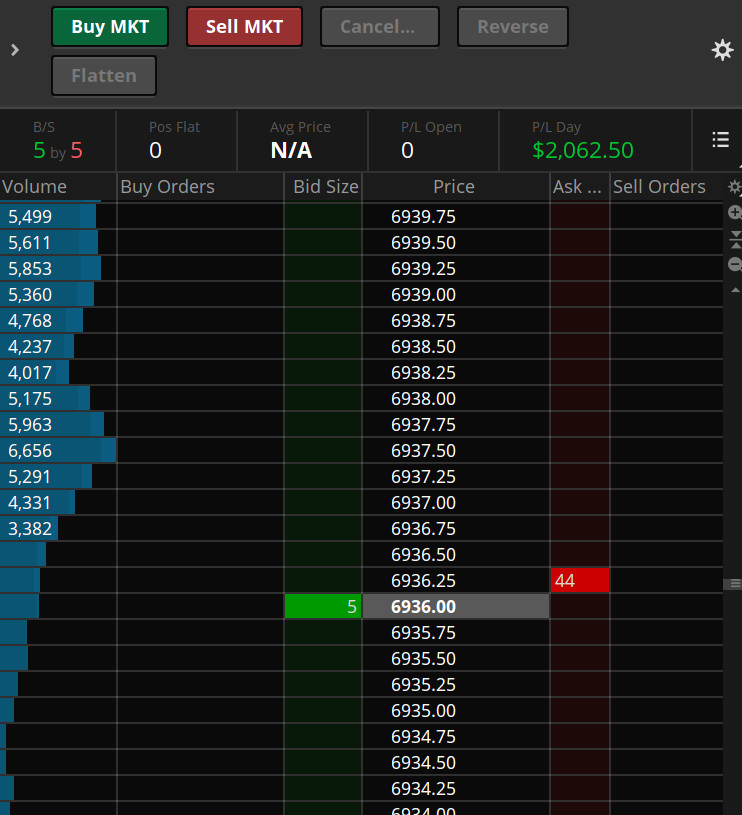Click the volume value 3,382
The image size is (742, 815).
[30, 528]
